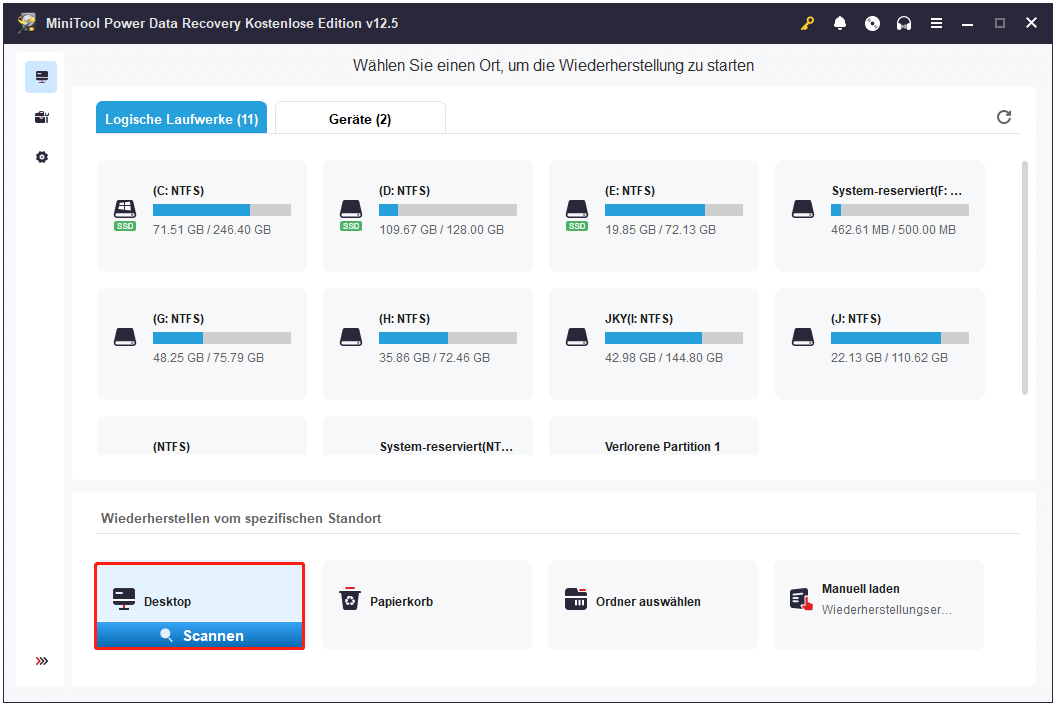The image size is (1057, 706).
Task: Select the System-reserviert(NT... partition card
Action: pyautogui.click(x=427, y=436)
